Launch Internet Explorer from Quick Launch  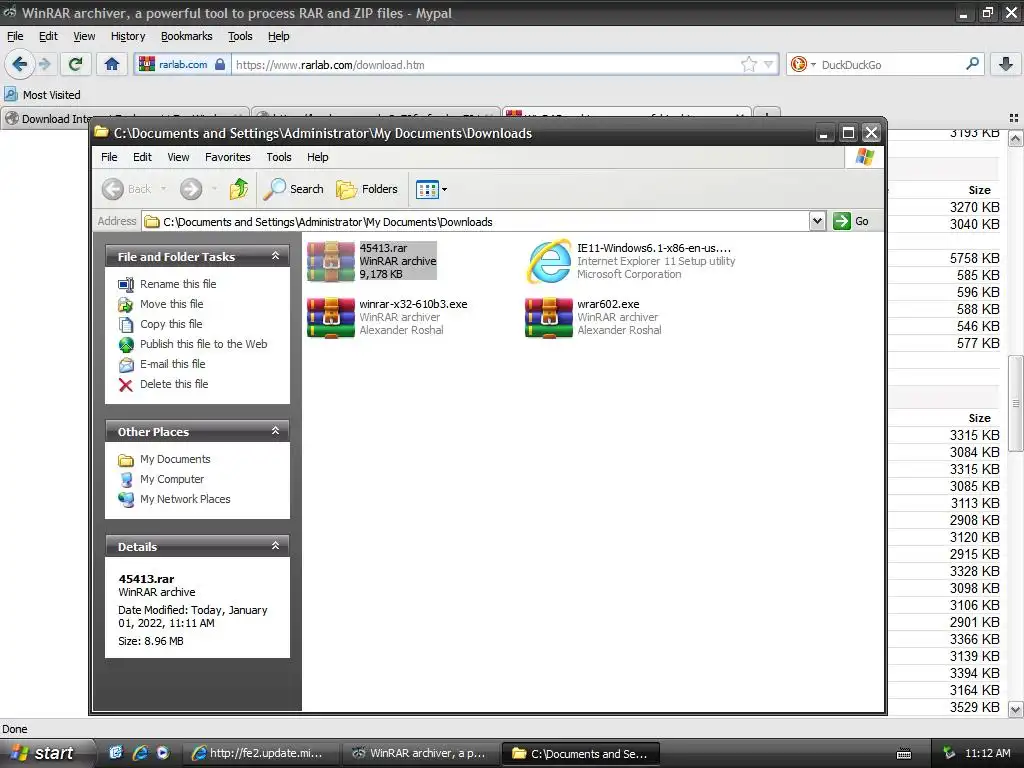coord(140,753)
